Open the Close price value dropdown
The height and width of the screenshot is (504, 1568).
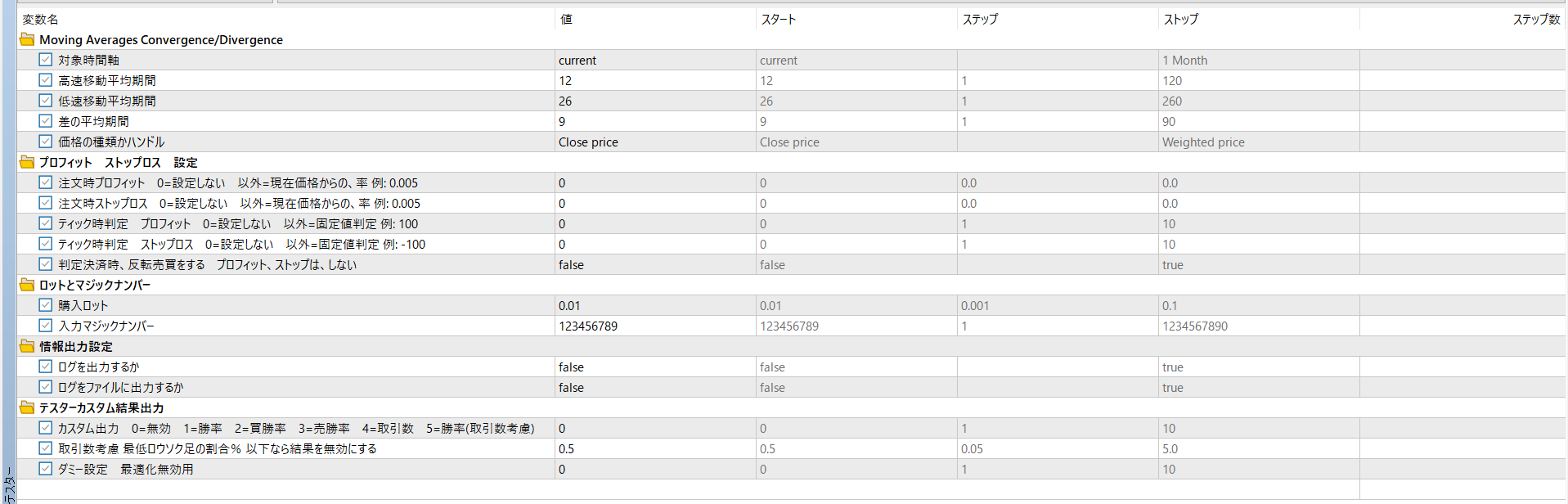(x=655, y=142)
